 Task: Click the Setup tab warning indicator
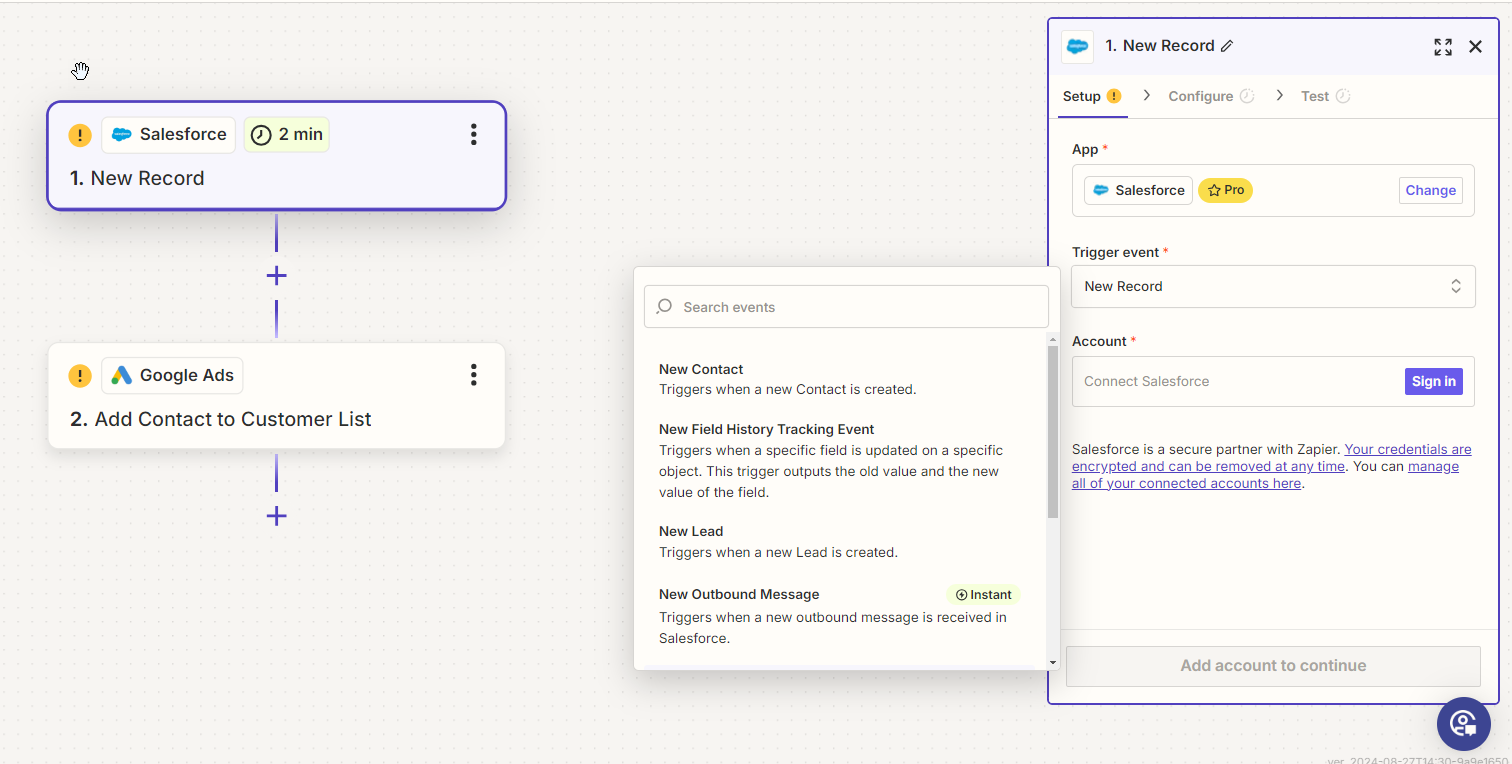tap(1114, 96)
